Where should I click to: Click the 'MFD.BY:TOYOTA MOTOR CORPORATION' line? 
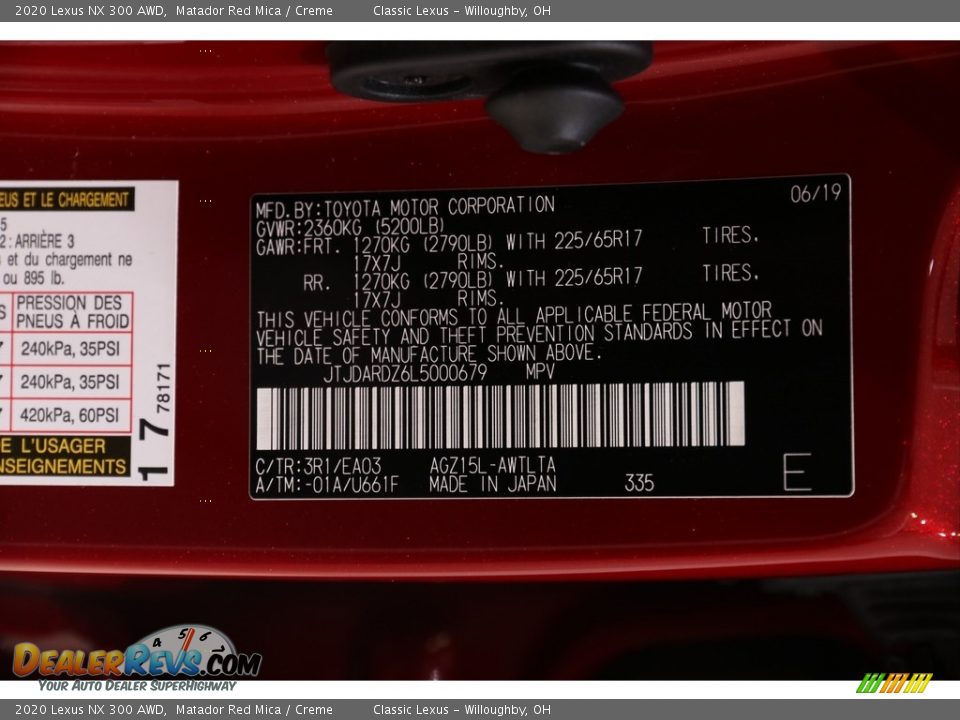(x=404, y=207)
